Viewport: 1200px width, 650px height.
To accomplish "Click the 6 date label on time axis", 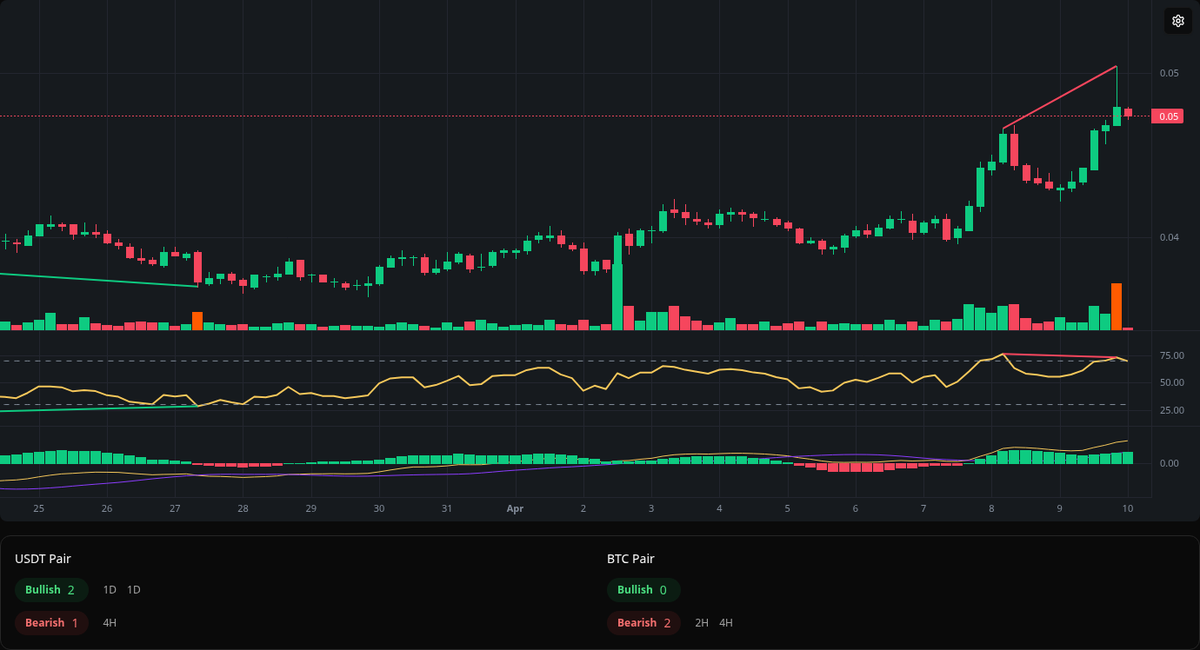I will pos(855,509).
